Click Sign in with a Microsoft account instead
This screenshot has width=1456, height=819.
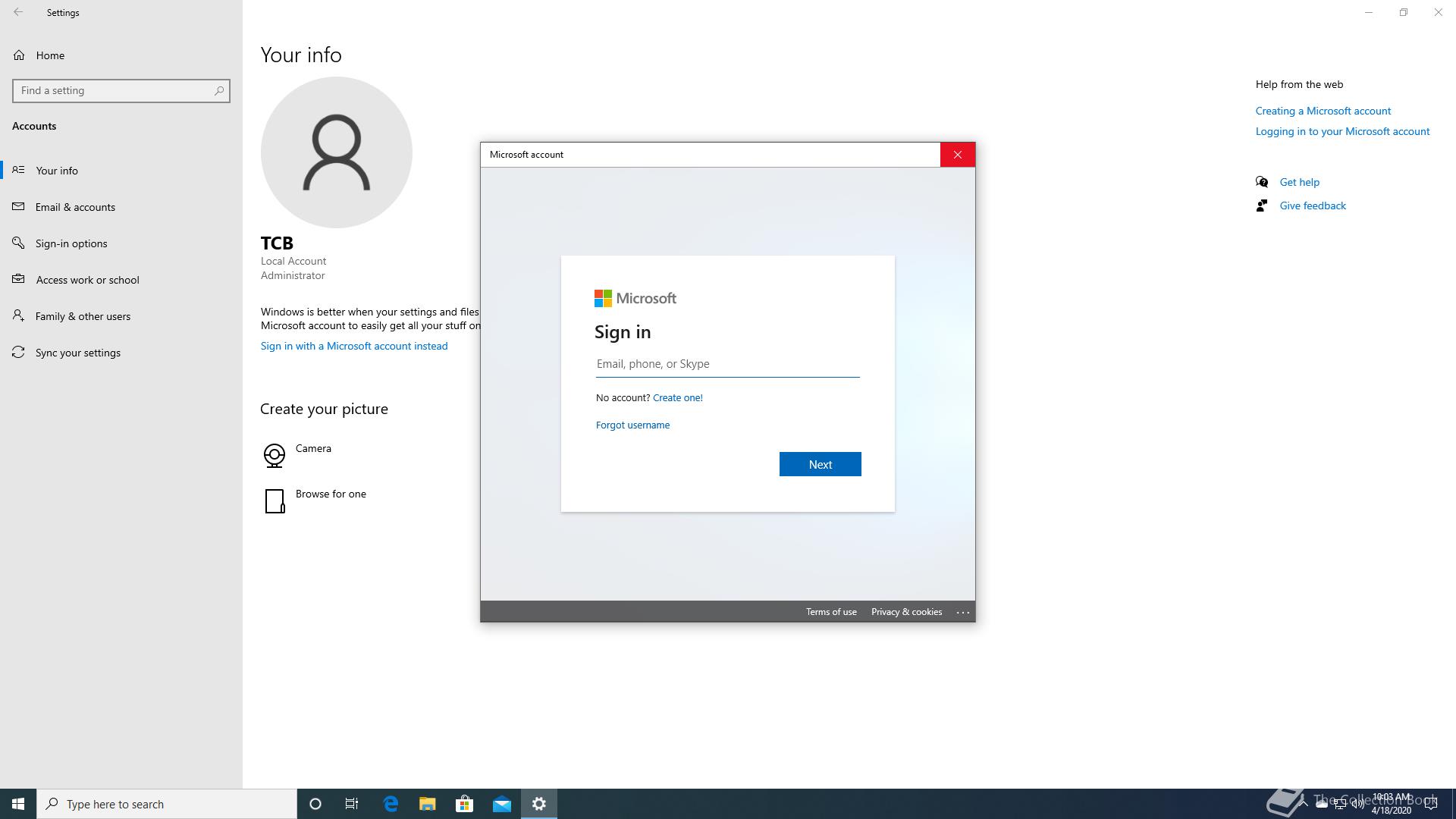pyautogui.click(x=354, y=346)
